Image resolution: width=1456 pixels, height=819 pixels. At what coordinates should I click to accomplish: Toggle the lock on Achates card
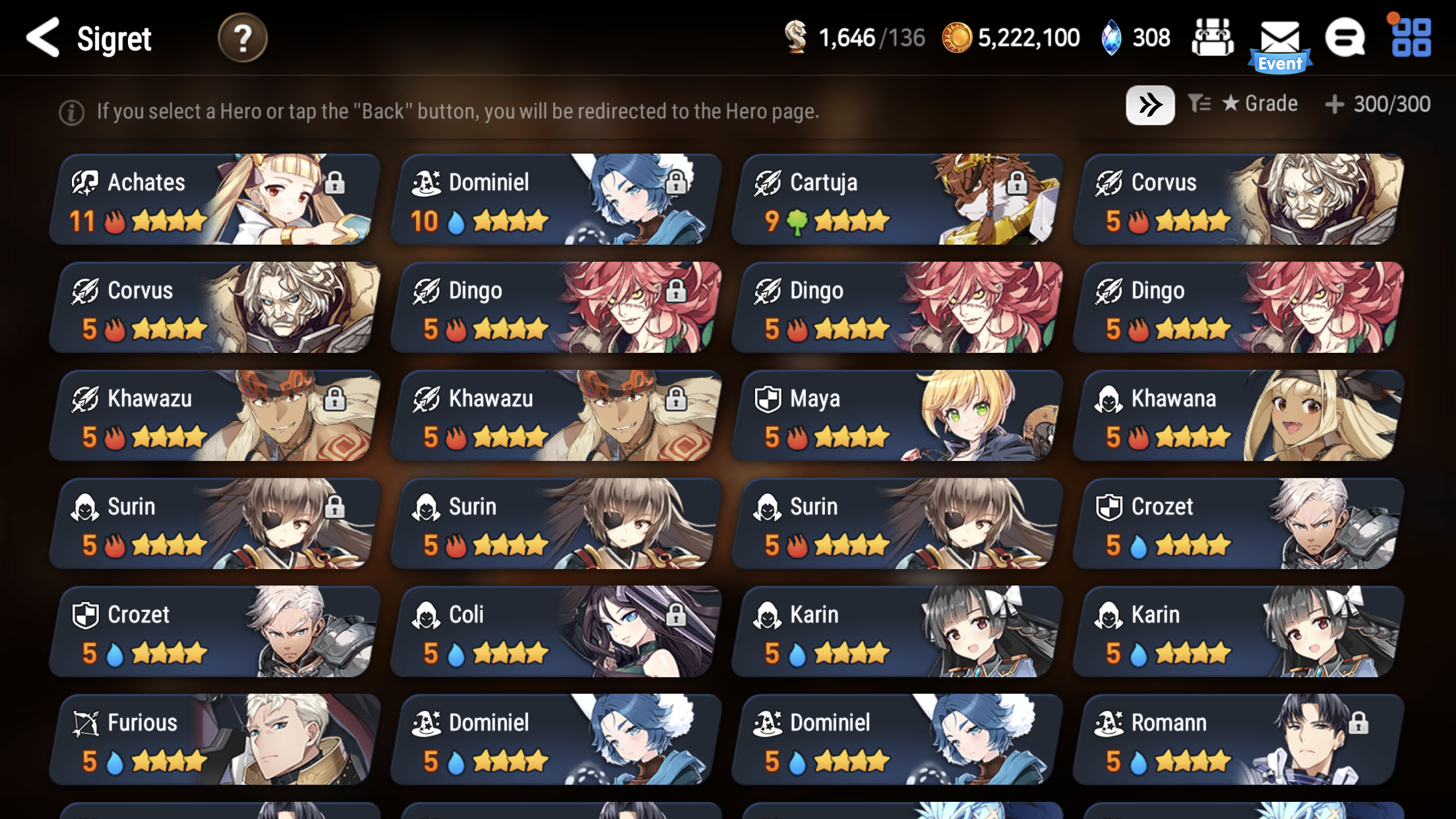click(x=334, y=182)
